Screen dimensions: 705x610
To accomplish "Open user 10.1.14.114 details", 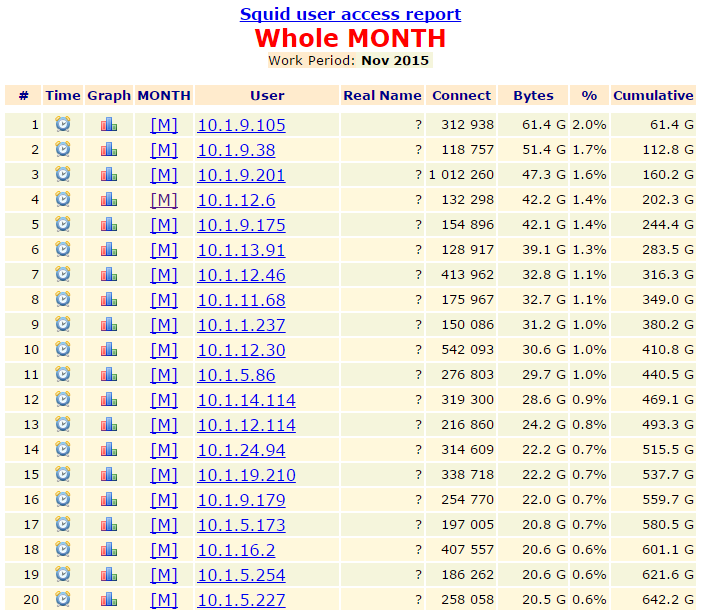I will point(246,400).
